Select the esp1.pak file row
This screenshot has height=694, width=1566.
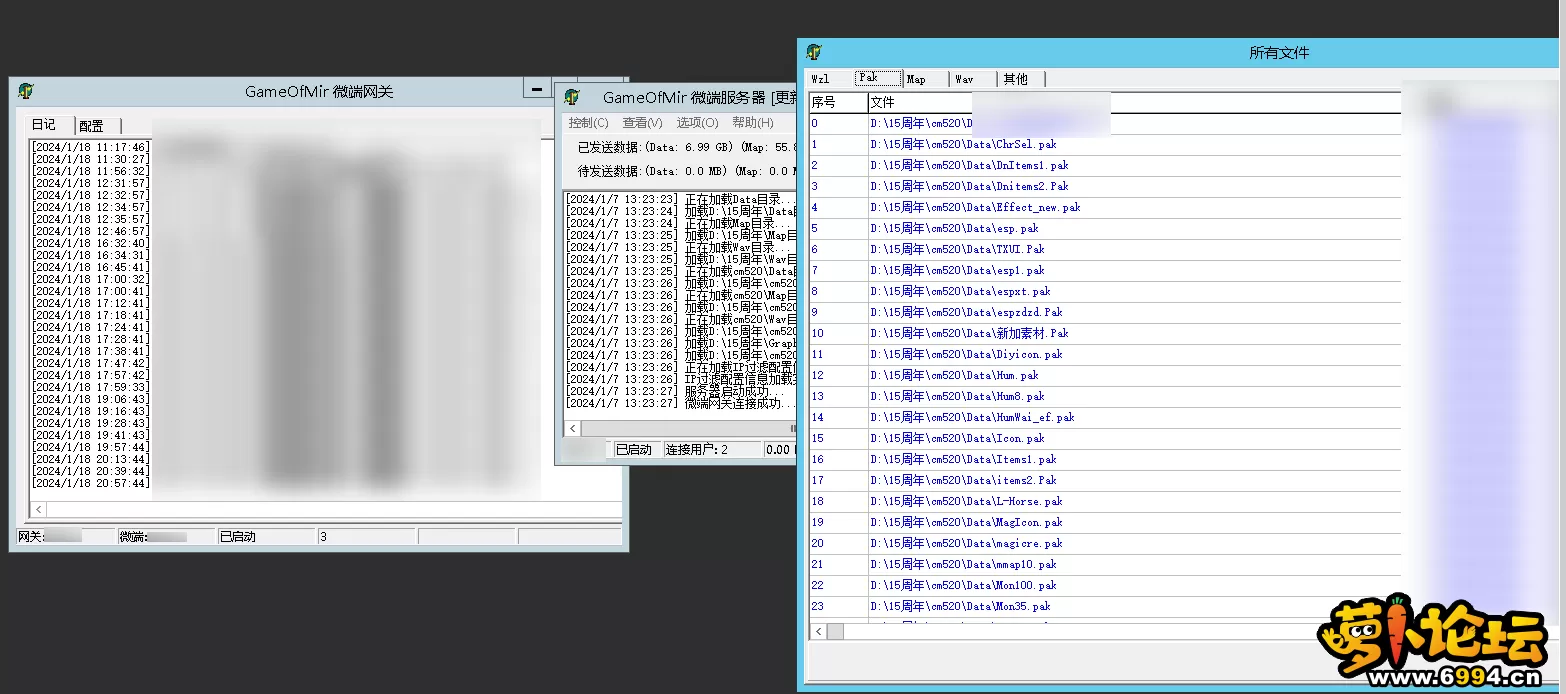click(1105, 271)
